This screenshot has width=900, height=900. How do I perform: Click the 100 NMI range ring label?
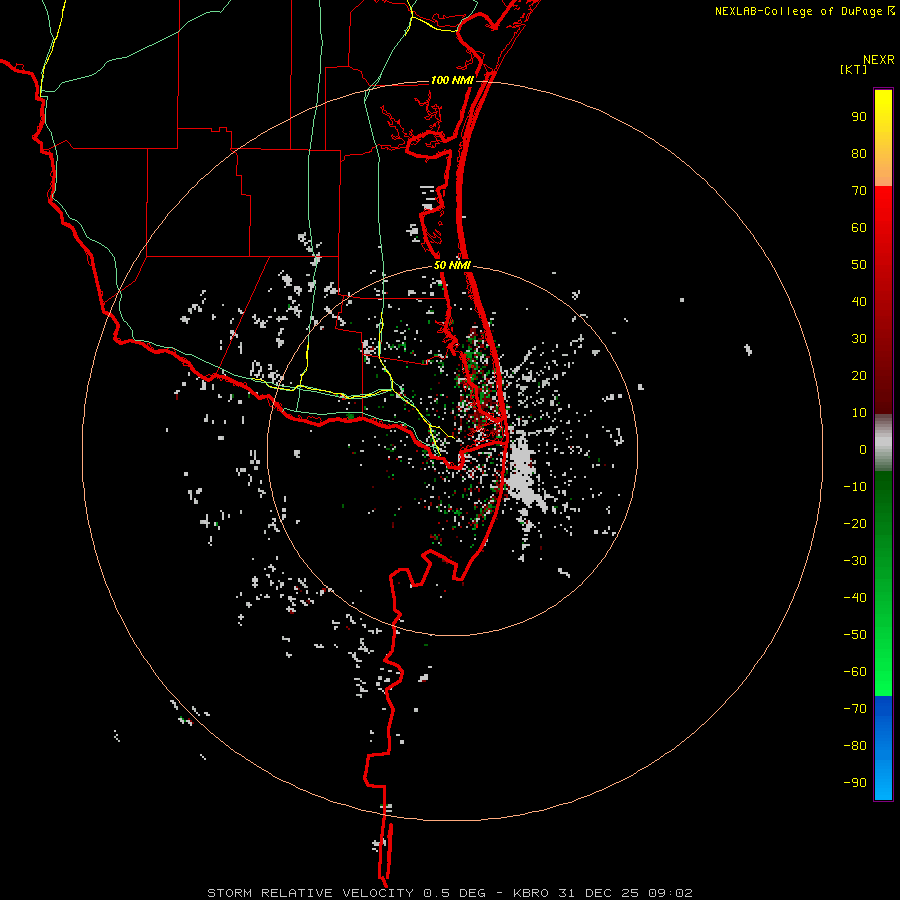point(452,80)
